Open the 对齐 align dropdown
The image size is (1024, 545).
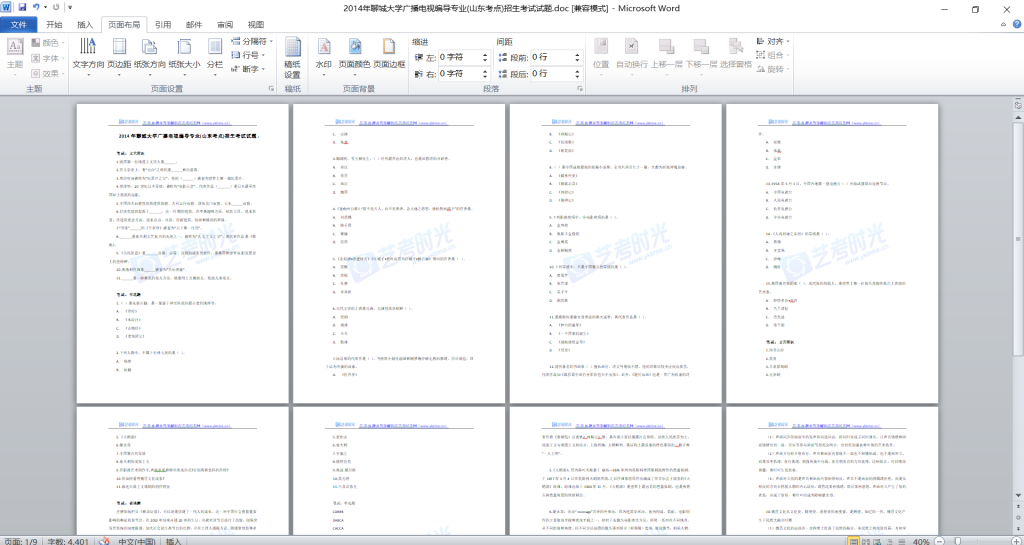[775, 42]
